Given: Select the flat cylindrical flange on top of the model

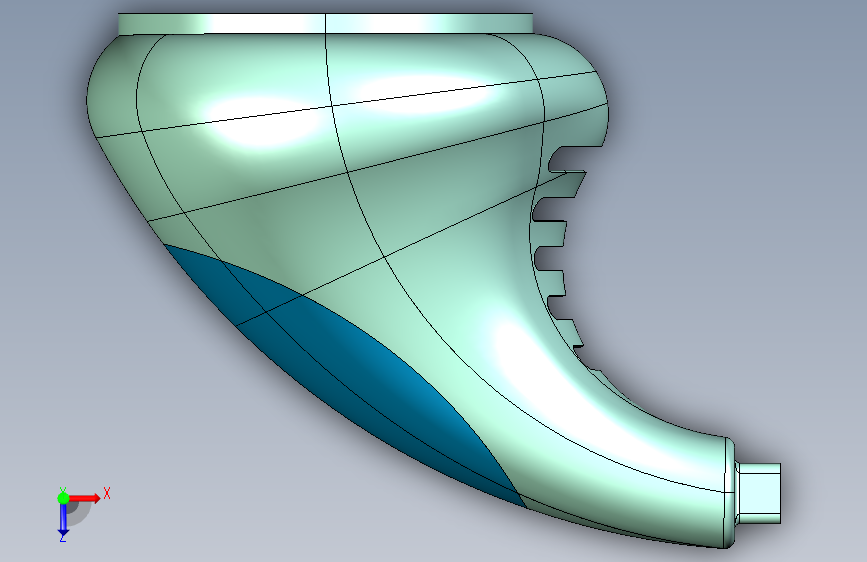Looking at the screenshot, I should pos(326,24).
